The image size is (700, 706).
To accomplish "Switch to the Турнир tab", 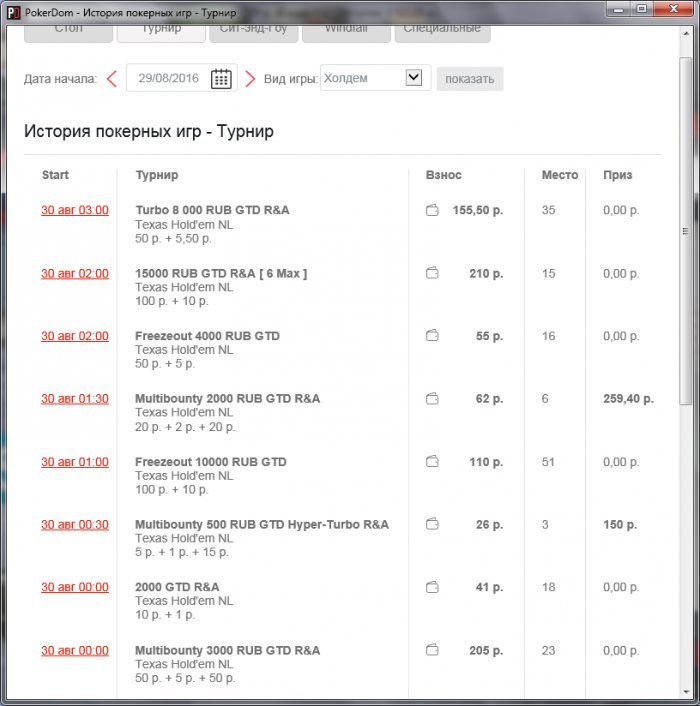I will [161, 33].
